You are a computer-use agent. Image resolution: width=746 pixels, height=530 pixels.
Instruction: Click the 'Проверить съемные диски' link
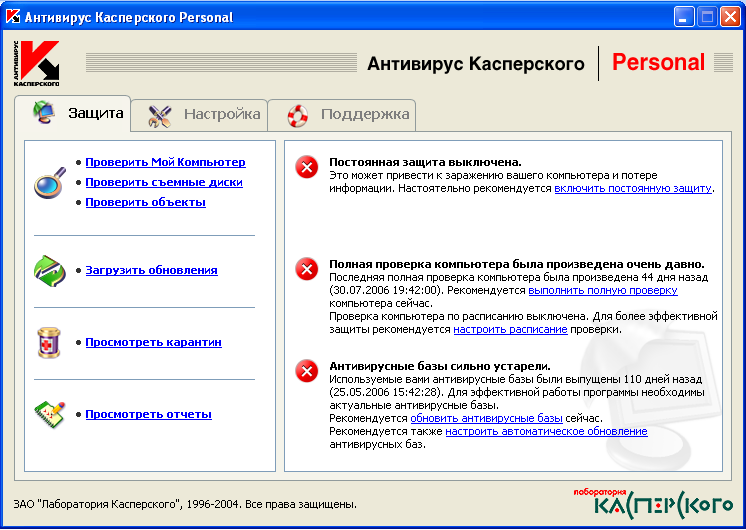pyautogui.click(x=164, y=182)
